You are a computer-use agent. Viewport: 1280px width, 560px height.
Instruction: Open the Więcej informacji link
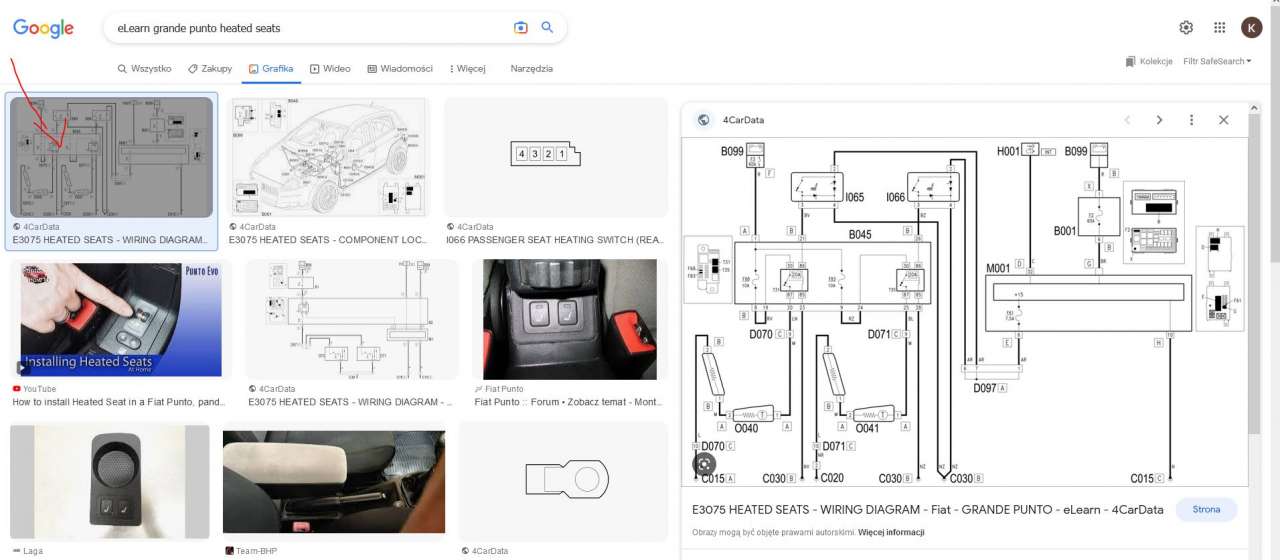point(890,533)
